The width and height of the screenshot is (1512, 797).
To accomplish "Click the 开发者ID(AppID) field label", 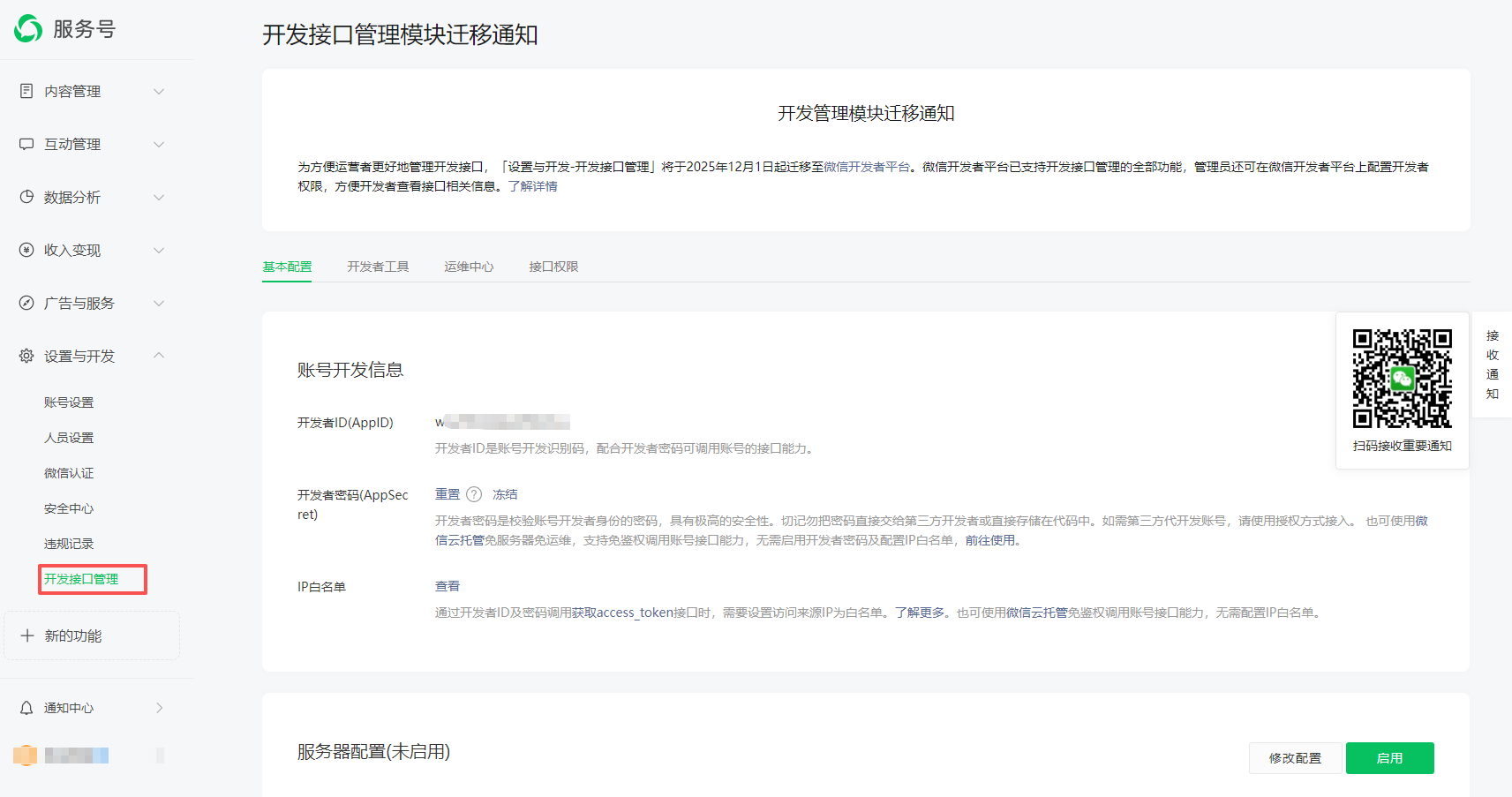I will tap(345, 423).
